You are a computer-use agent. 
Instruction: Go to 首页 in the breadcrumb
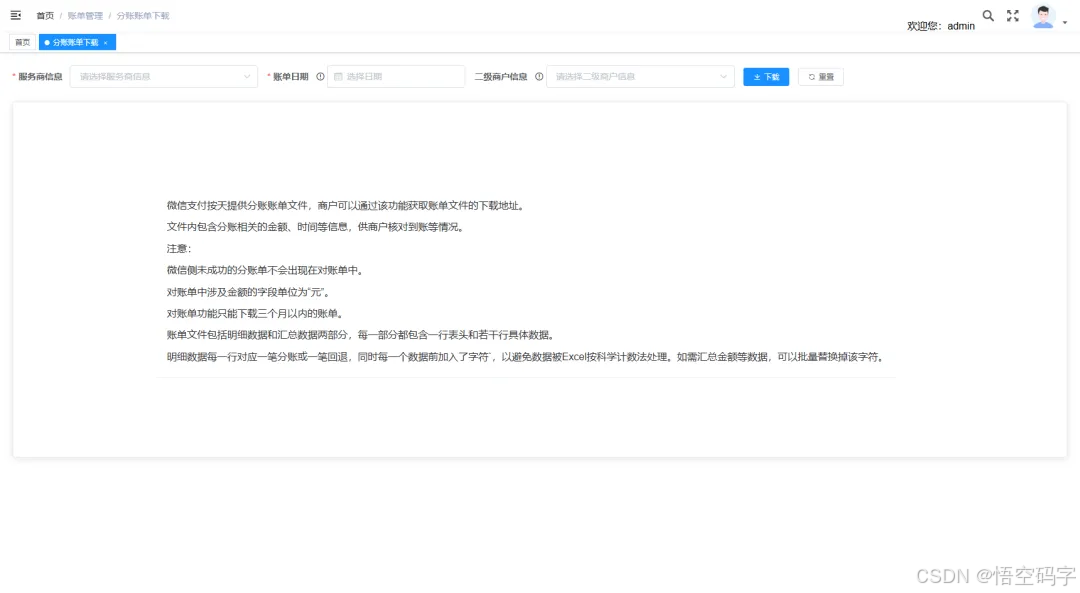45,15
